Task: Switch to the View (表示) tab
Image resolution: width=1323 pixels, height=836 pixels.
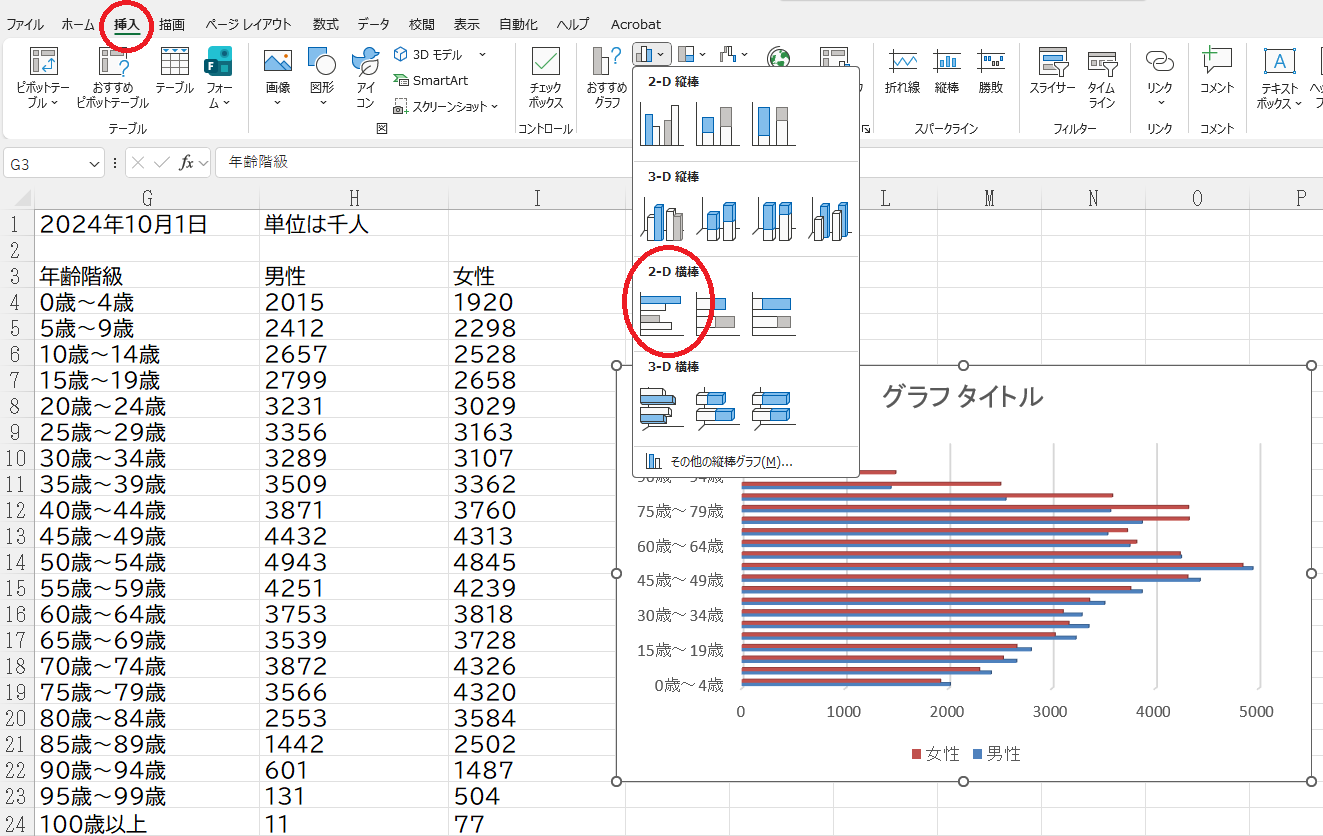Action: point(466,24)
